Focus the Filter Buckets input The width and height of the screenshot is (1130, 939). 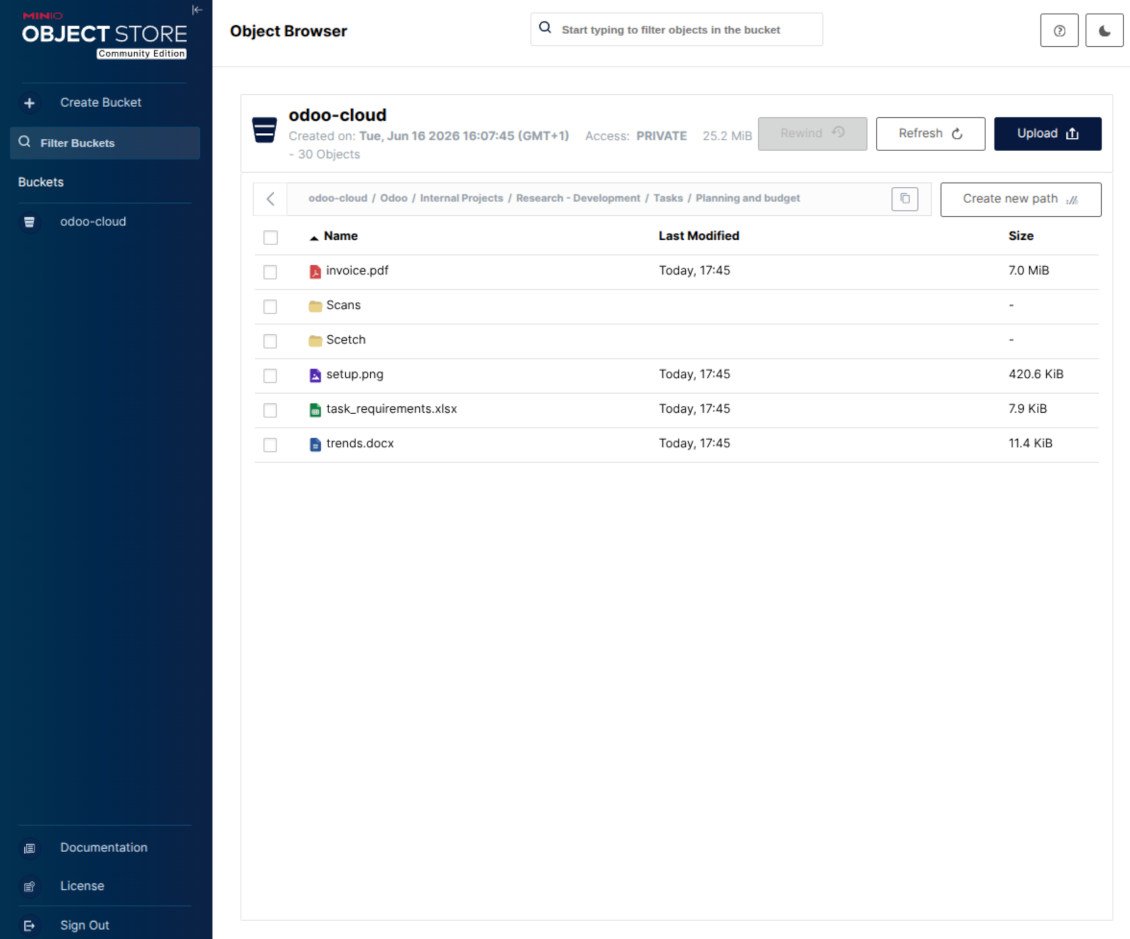click(105, 143)
